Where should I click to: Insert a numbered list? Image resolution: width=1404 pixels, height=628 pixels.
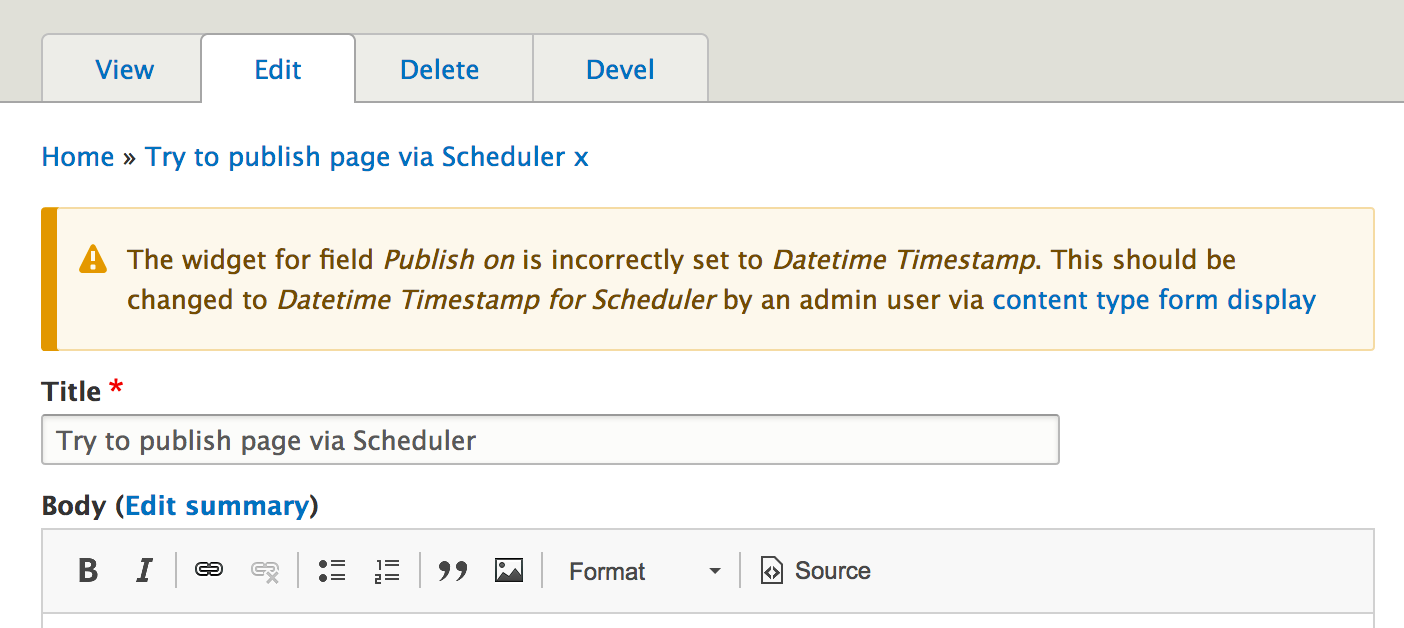click(x=386, y=570)
